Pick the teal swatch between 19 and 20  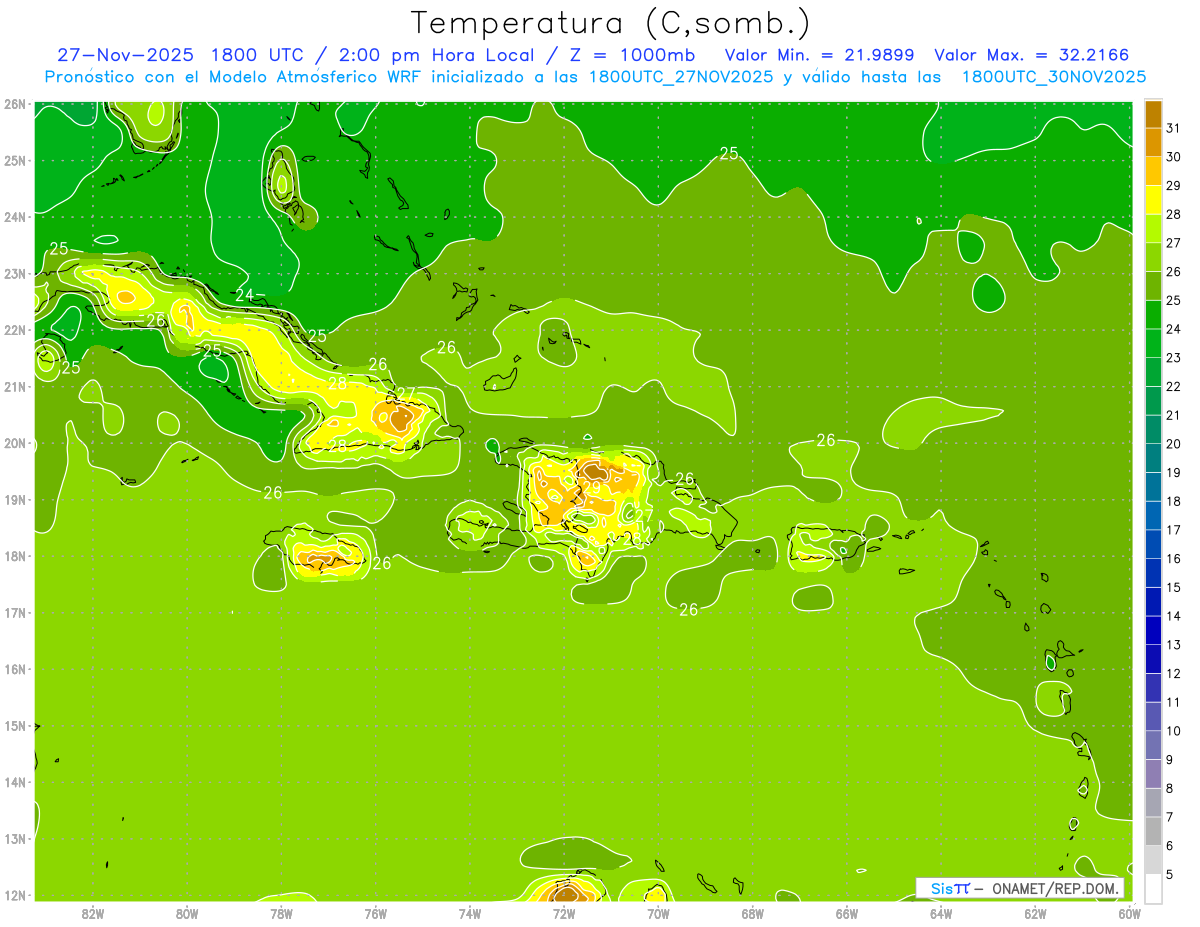pyautogui.click(x=1153, y=458)
